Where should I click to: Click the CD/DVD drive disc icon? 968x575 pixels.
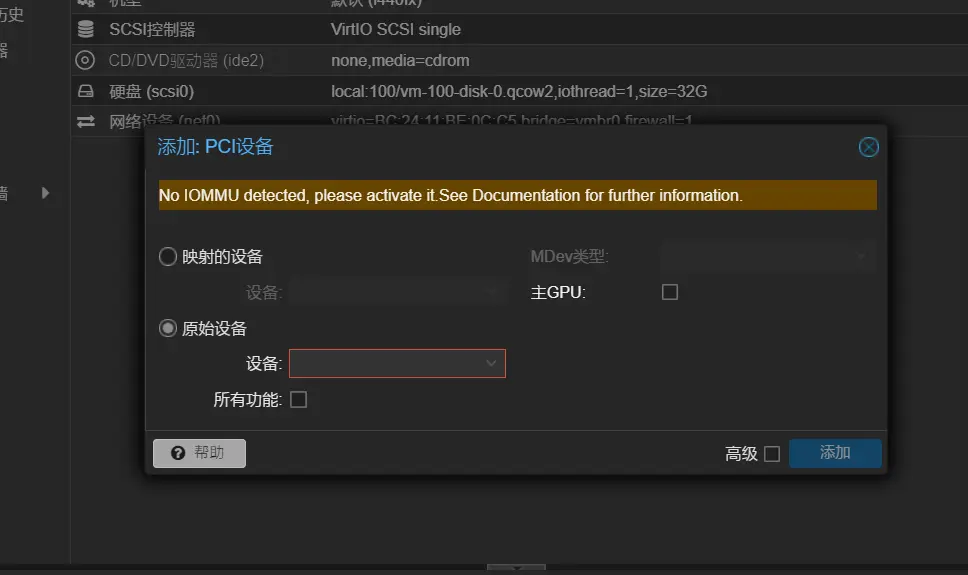click(x=86, y=61)
